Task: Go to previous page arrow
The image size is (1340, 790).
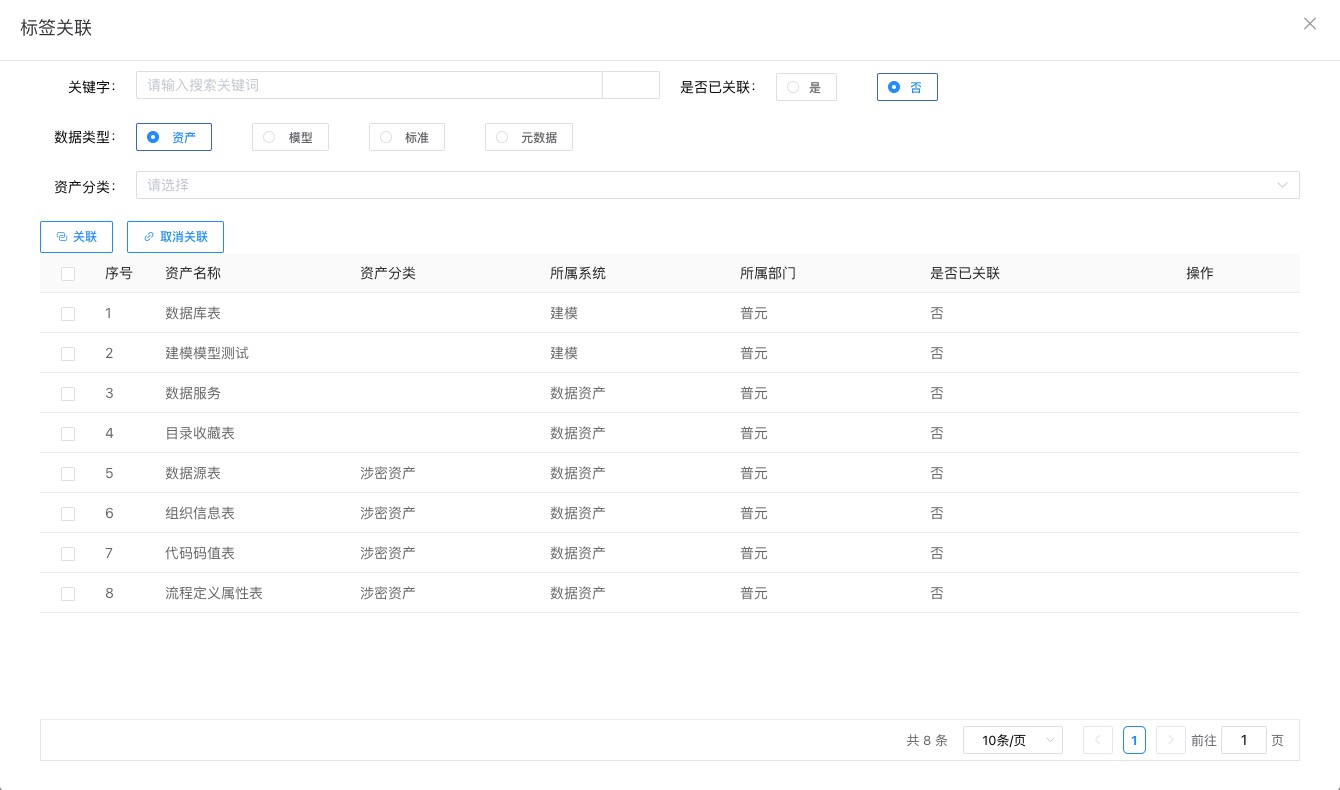Action: 1097,740
